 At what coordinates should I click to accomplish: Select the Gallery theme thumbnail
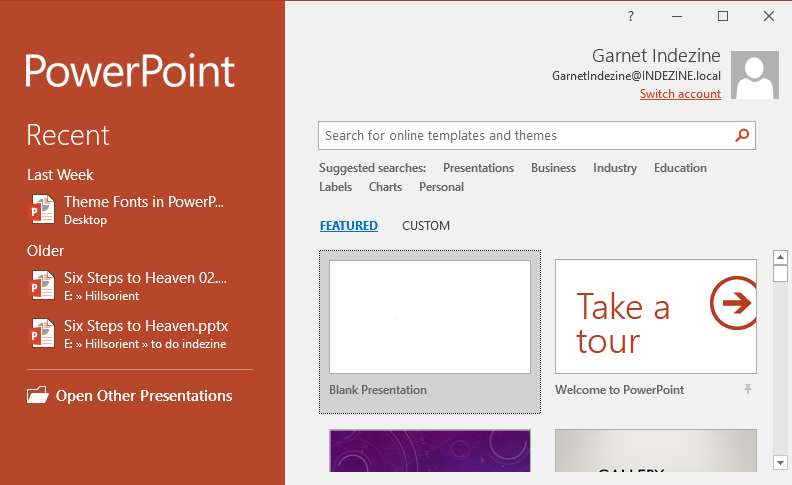tap(656, 451)
